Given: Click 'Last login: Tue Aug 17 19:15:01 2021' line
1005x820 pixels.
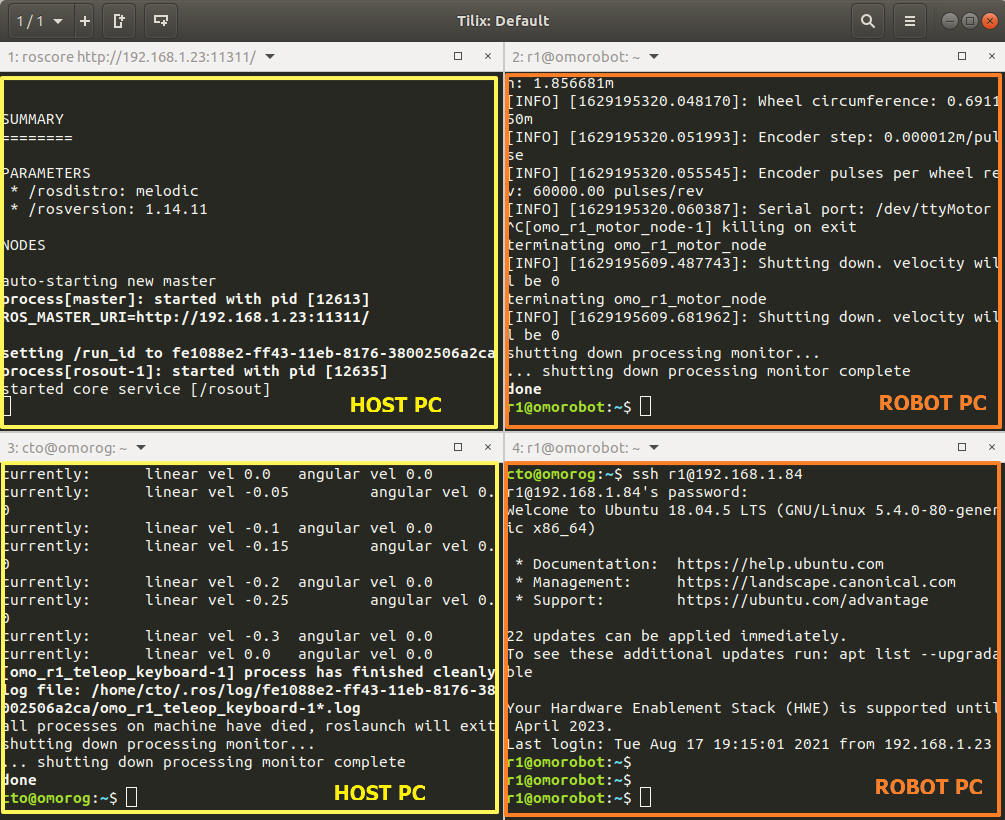Looking at the screenshot, I should tap(749, 744).
